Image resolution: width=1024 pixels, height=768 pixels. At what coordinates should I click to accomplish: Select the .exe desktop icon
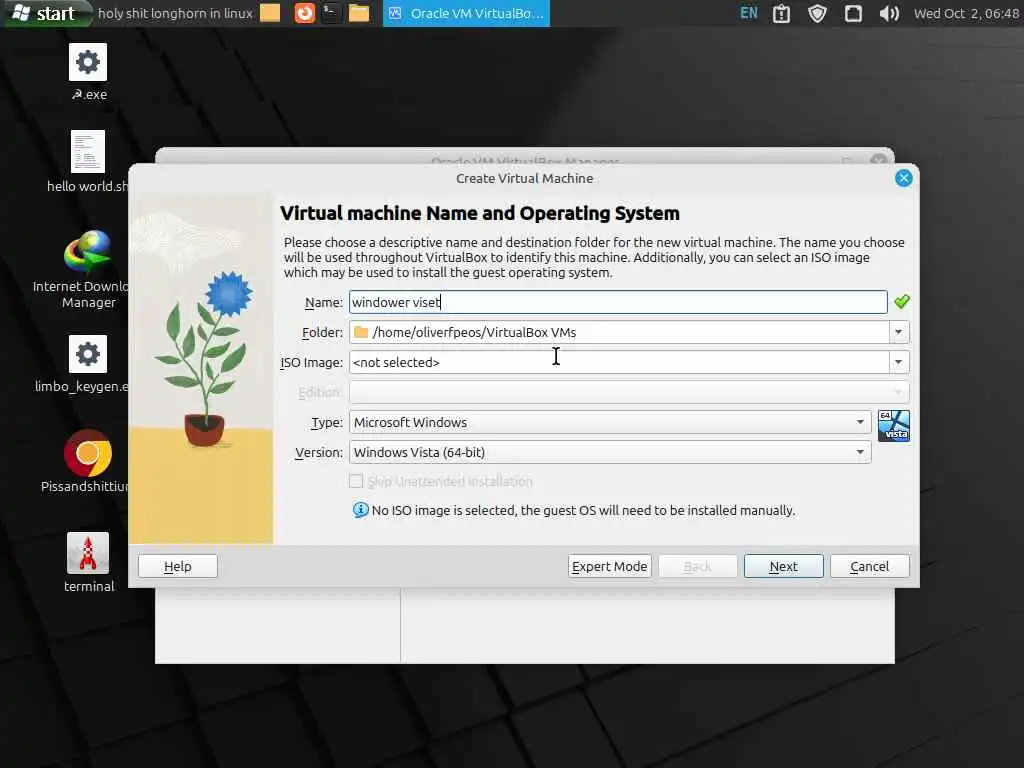click(x=88, y=72)
